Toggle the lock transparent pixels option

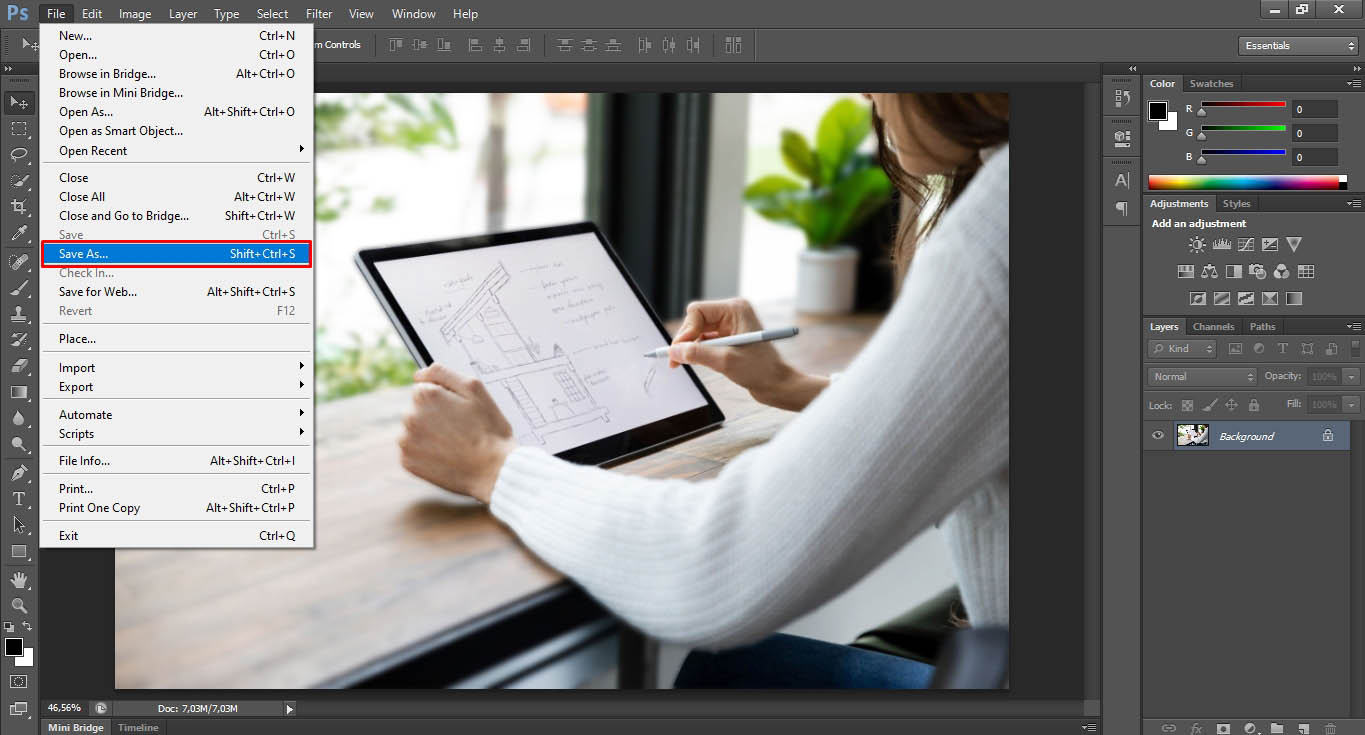1185,404
